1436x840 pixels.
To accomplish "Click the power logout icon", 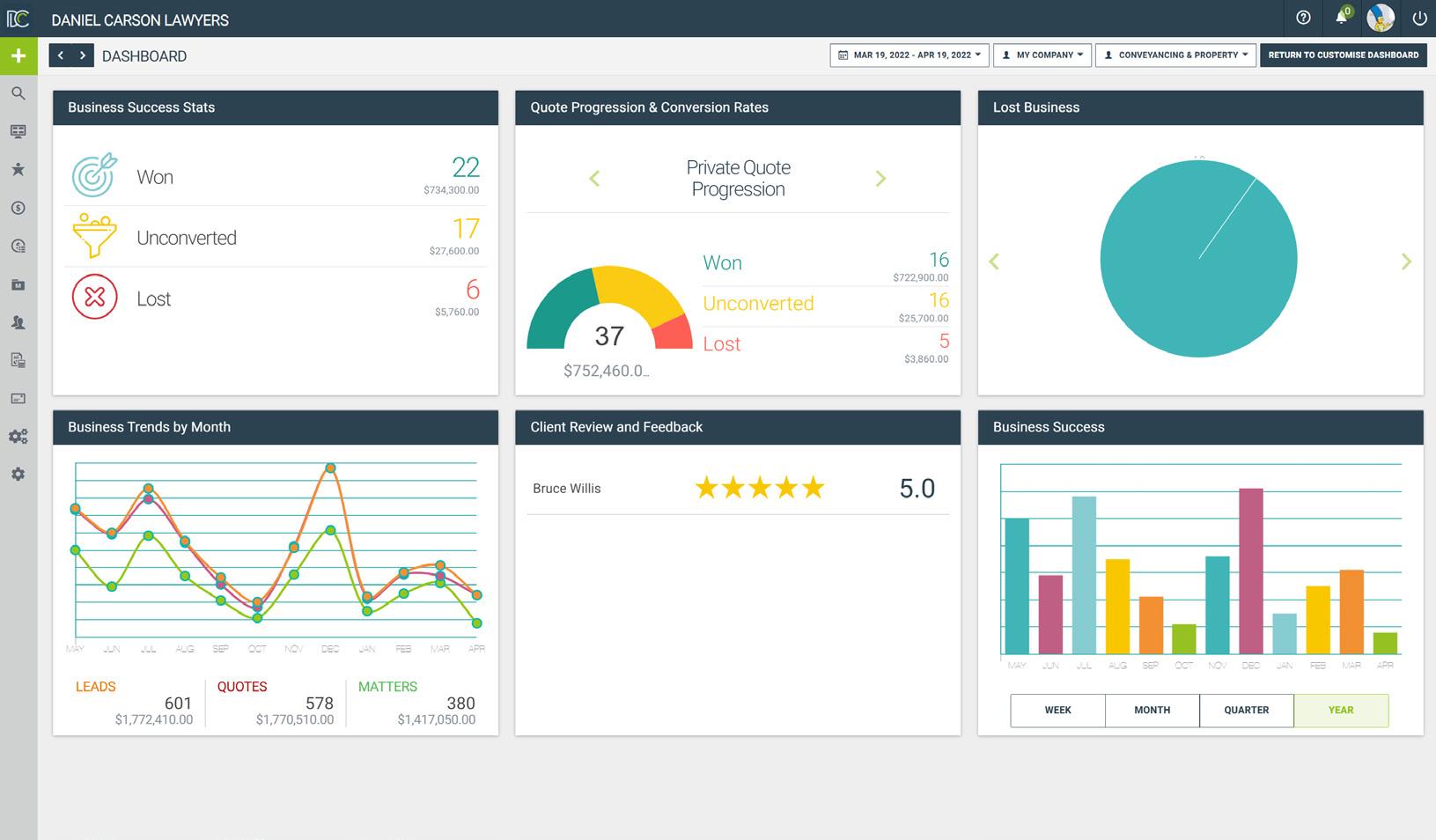I will [x=1419, y=18].
